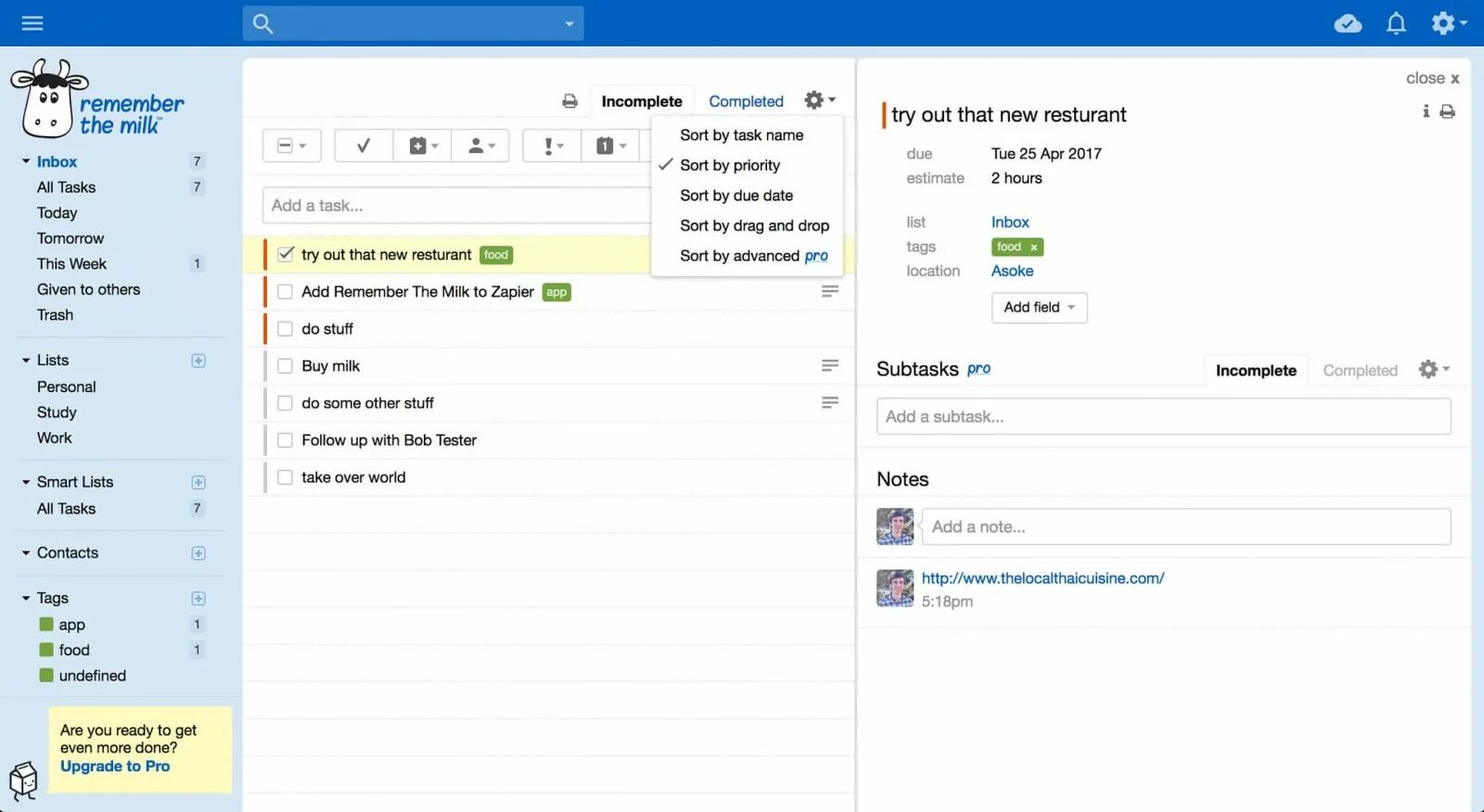Focus the Add a subtask field
This screenshot has height=812, width=1484.
coord(1163,416)
